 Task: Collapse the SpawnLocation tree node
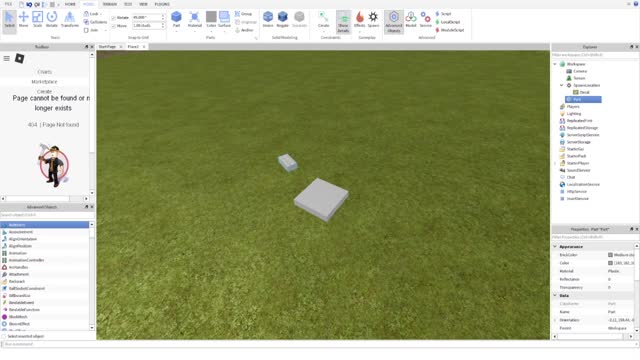click(562, 85)
